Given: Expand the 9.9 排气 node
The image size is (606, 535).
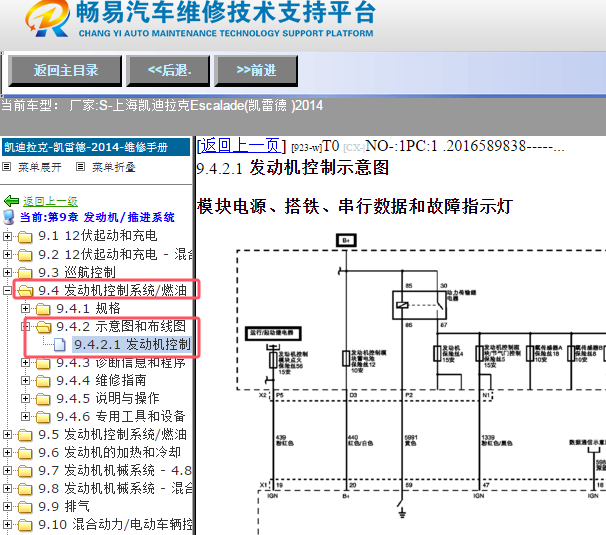Looking at the screenshot, I should [7, 507].
